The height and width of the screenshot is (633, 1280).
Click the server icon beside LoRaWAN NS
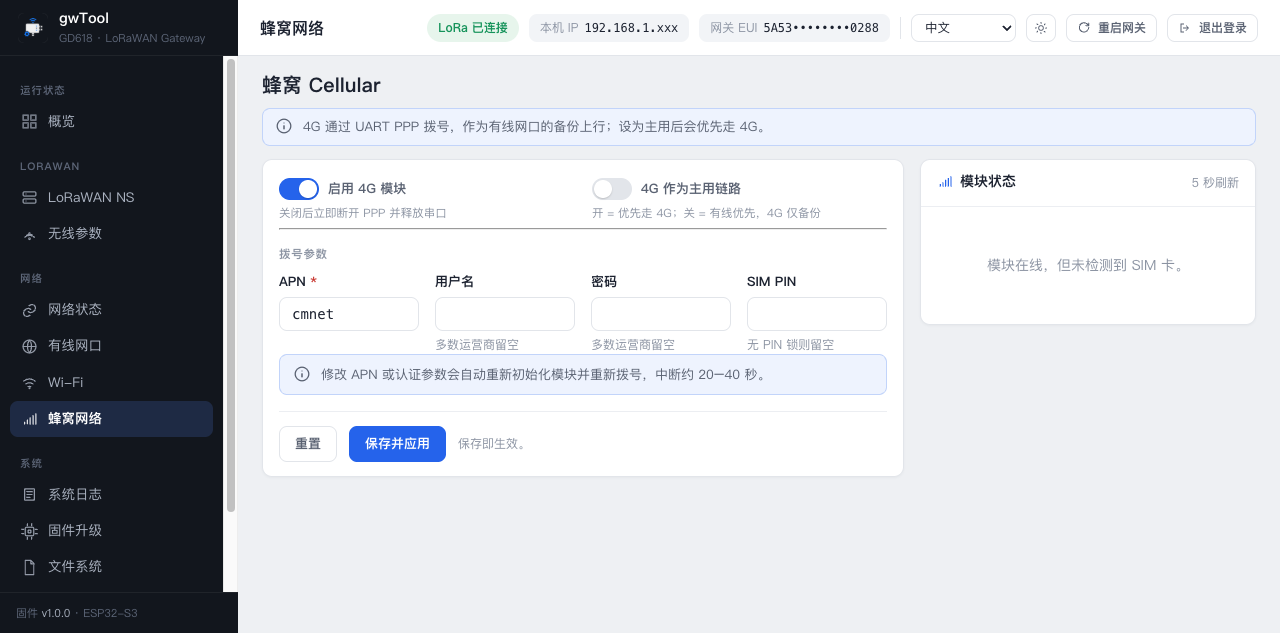(29, 197)
